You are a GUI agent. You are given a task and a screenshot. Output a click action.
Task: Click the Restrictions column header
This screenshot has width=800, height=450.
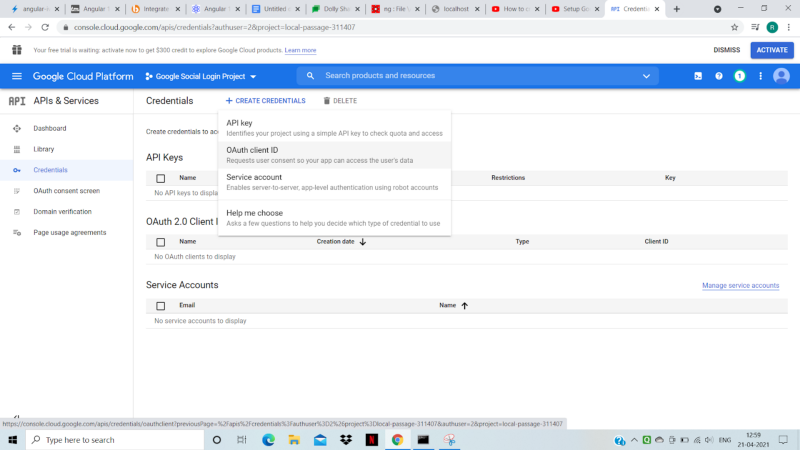click(x=508, y=178)
